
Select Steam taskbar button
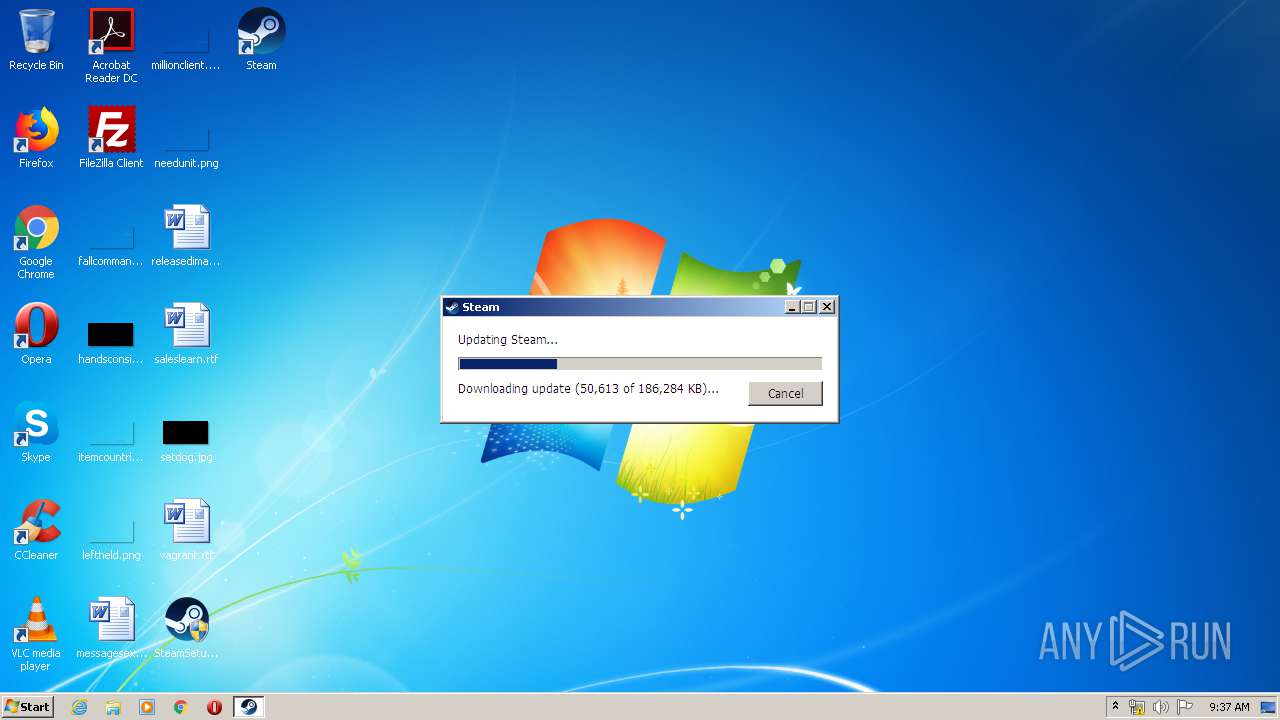[x=248, y=707]
